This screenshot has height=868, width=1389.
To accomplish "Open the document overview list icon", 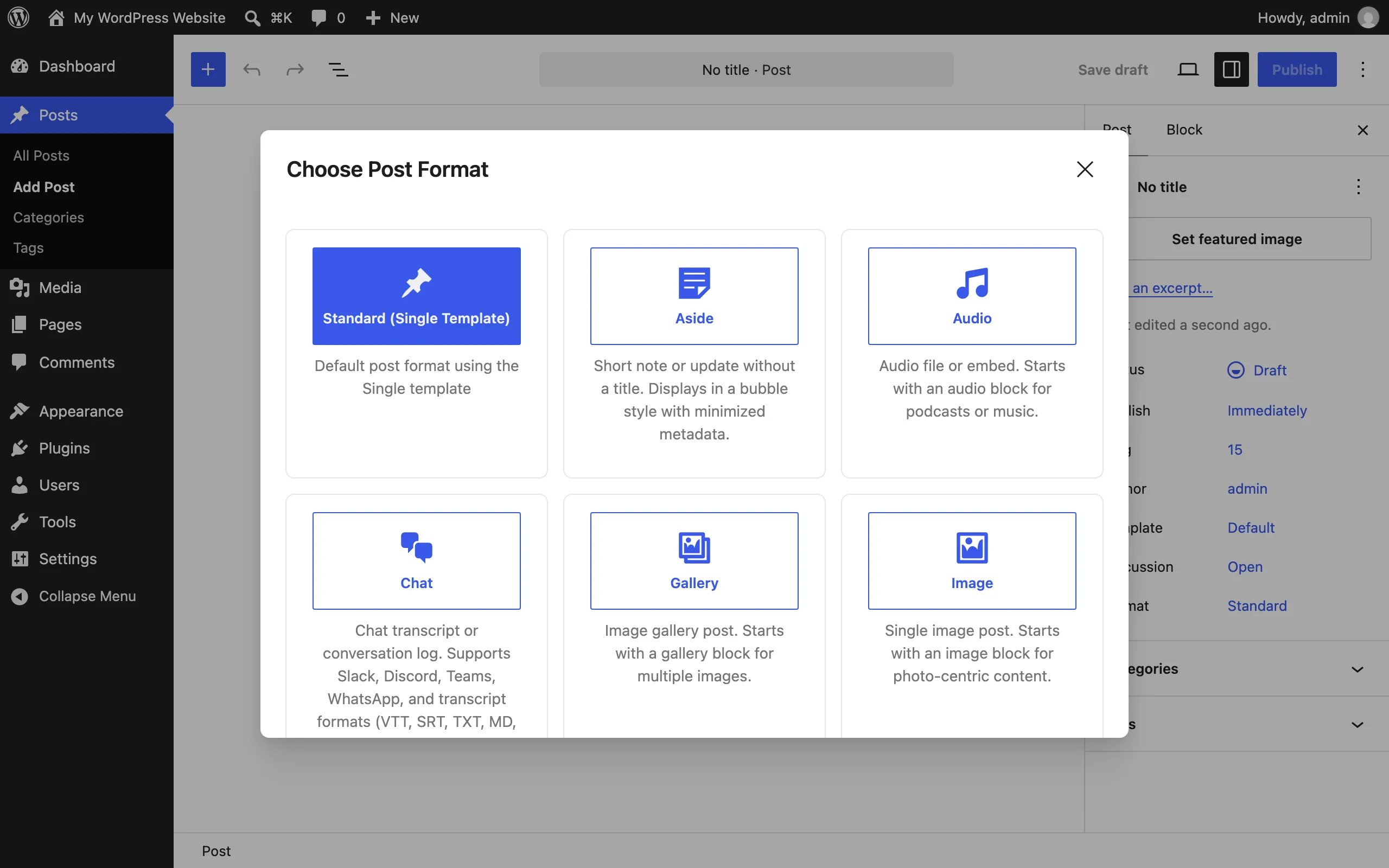I will pos(339,69).
